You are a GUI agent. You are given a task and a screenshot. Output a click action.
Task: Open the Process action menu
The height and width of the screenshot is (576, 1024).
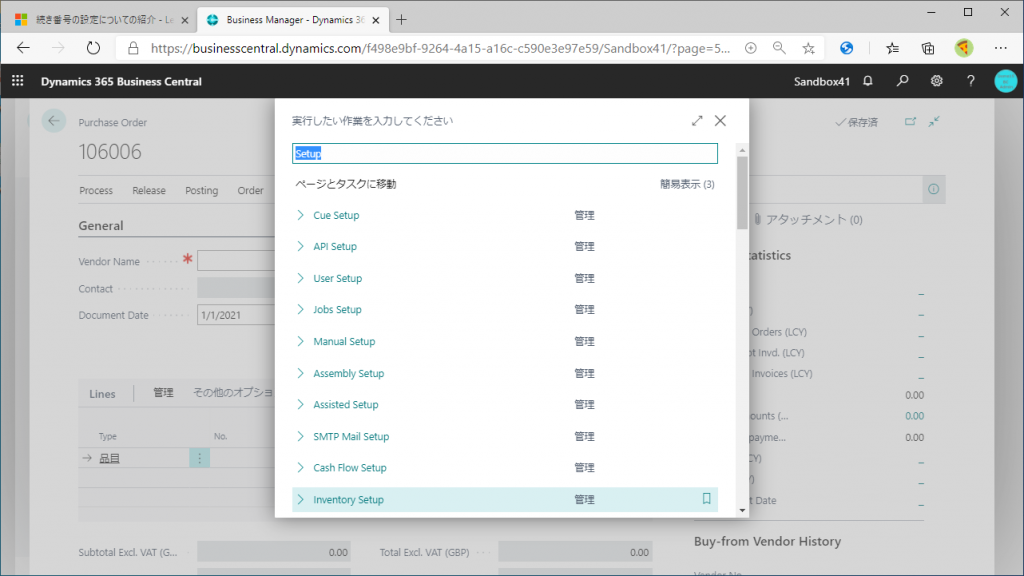point(96,191)
